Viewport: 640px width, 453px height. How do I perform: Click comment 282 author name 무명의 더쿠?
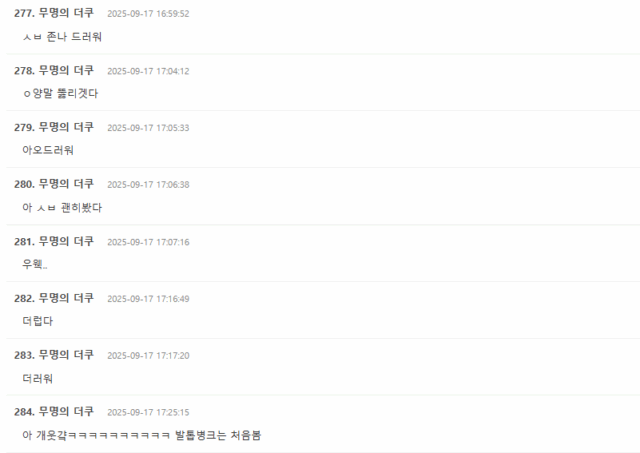[x=66, y=298]
